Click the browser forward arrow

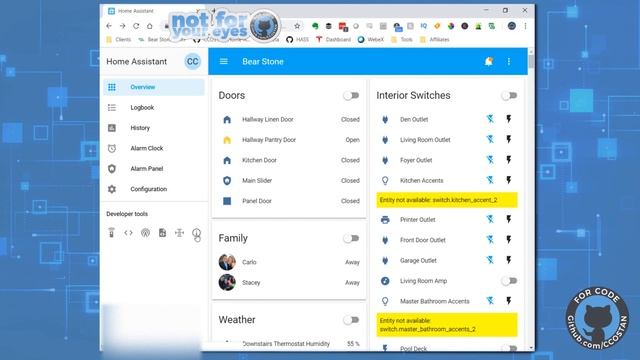[x=122, y=26]
